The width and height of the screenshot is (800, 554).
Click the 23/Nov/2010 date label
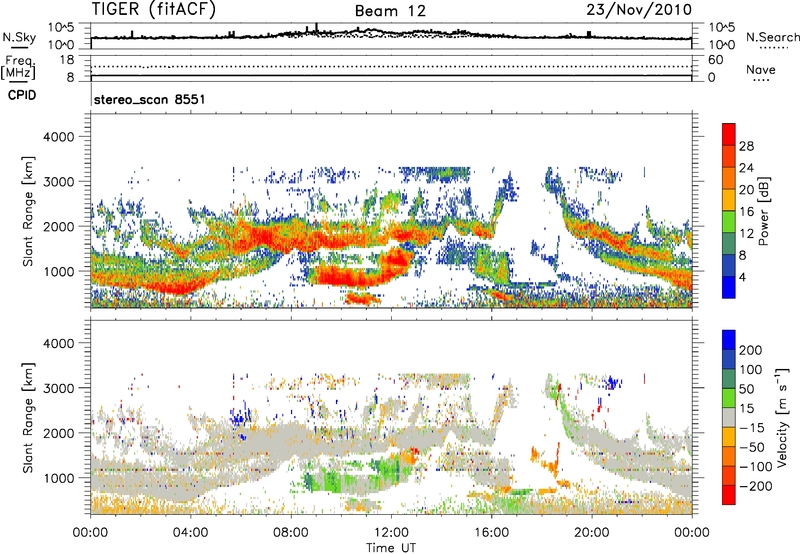click(x=639, y=9)
